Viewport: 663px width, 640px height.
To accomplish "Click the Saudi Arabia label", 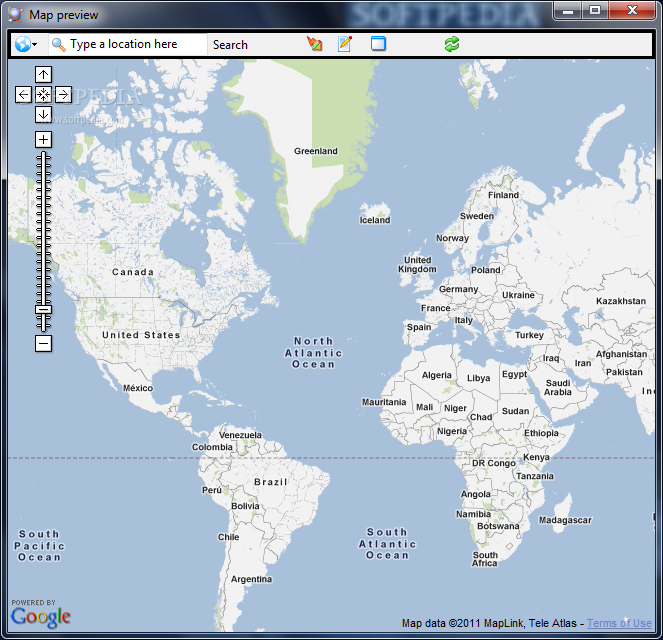I will tap(558, 387).
